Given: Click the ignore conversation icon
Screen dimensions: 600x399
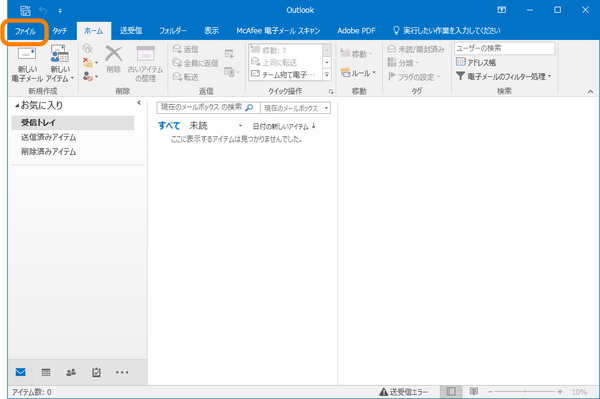Looking at the screenshot, I should click(88, 49).
